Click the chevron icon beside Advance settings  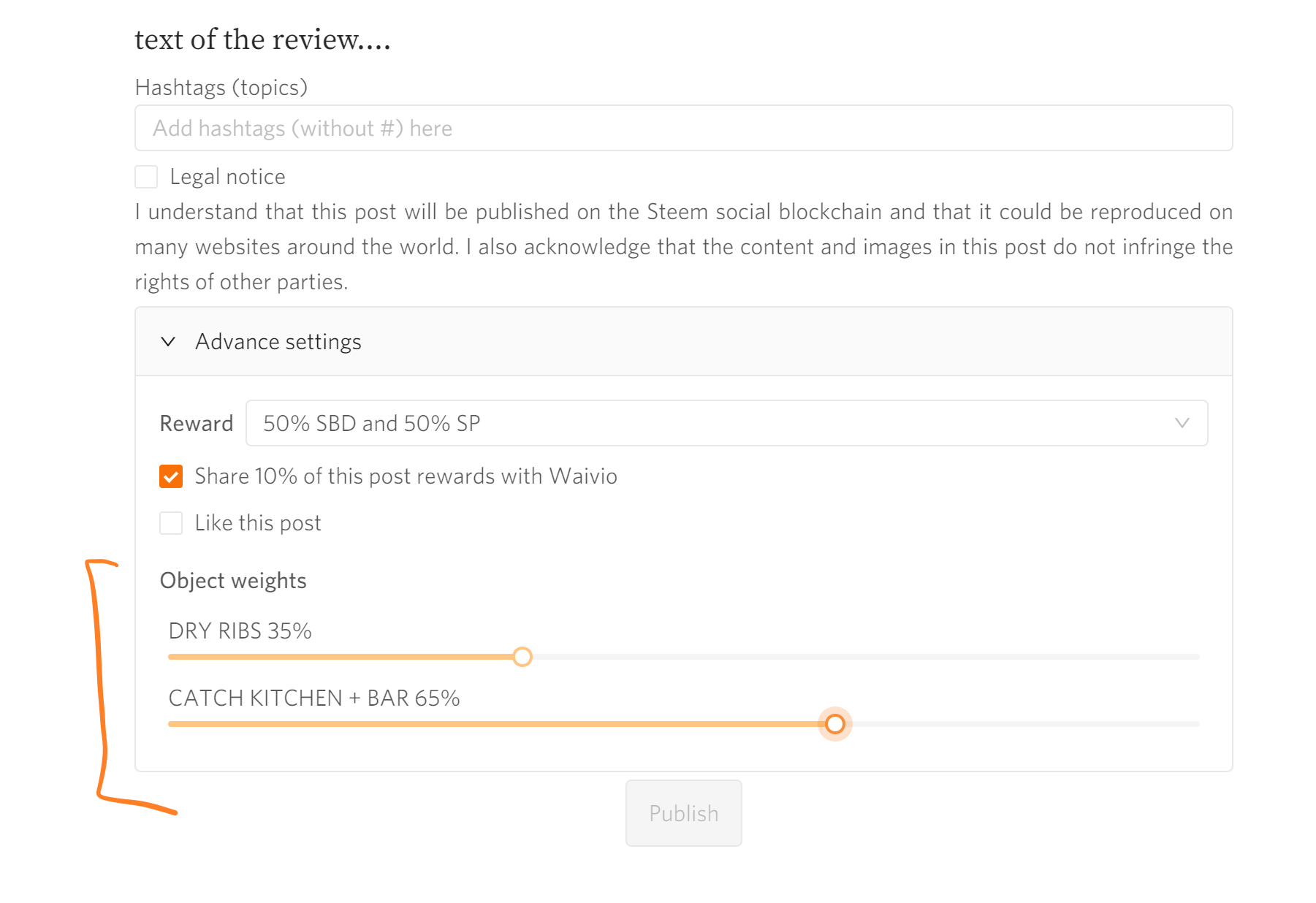(168, 342)
